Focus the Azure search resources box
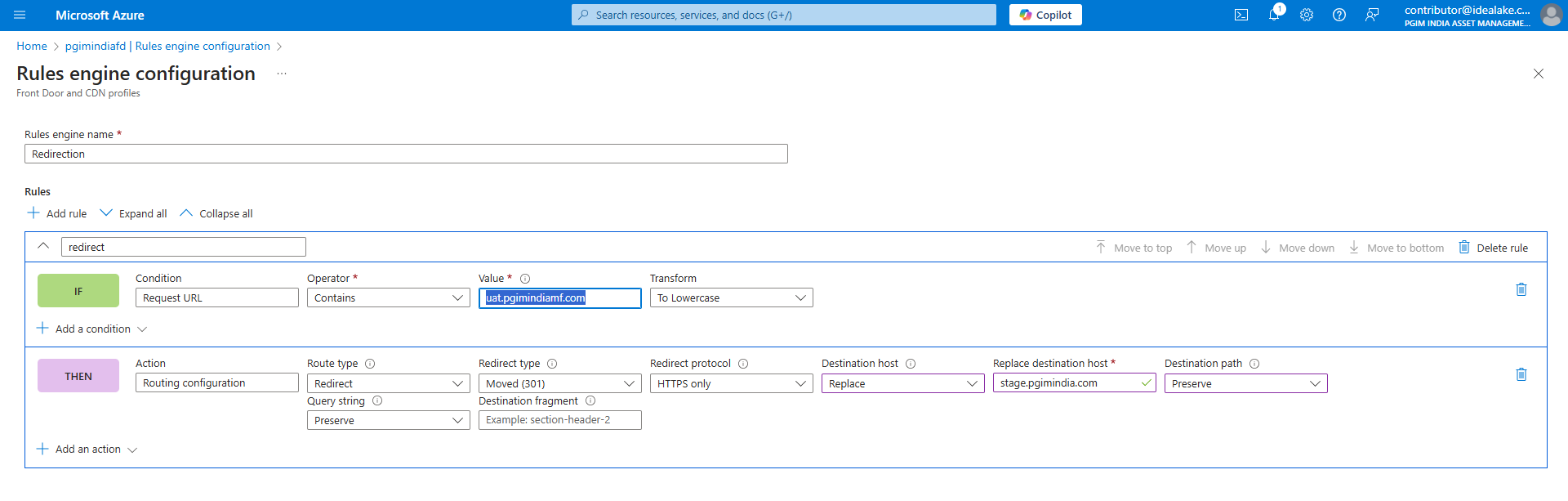The height and width of the screenshot is (501, 1568). pos(784,15)
